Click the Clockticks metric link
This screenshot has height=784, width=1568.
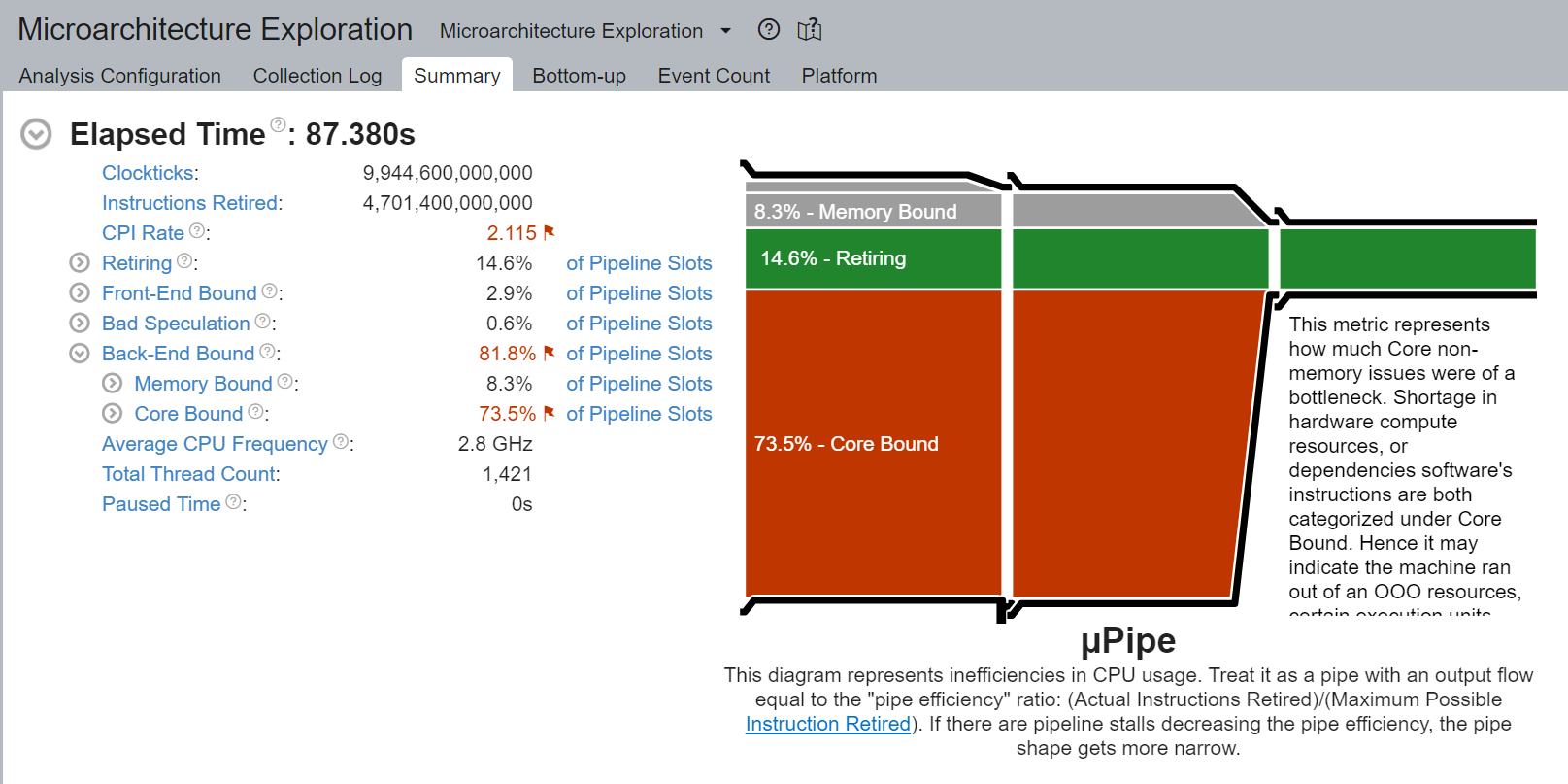(x=149, y=173)
